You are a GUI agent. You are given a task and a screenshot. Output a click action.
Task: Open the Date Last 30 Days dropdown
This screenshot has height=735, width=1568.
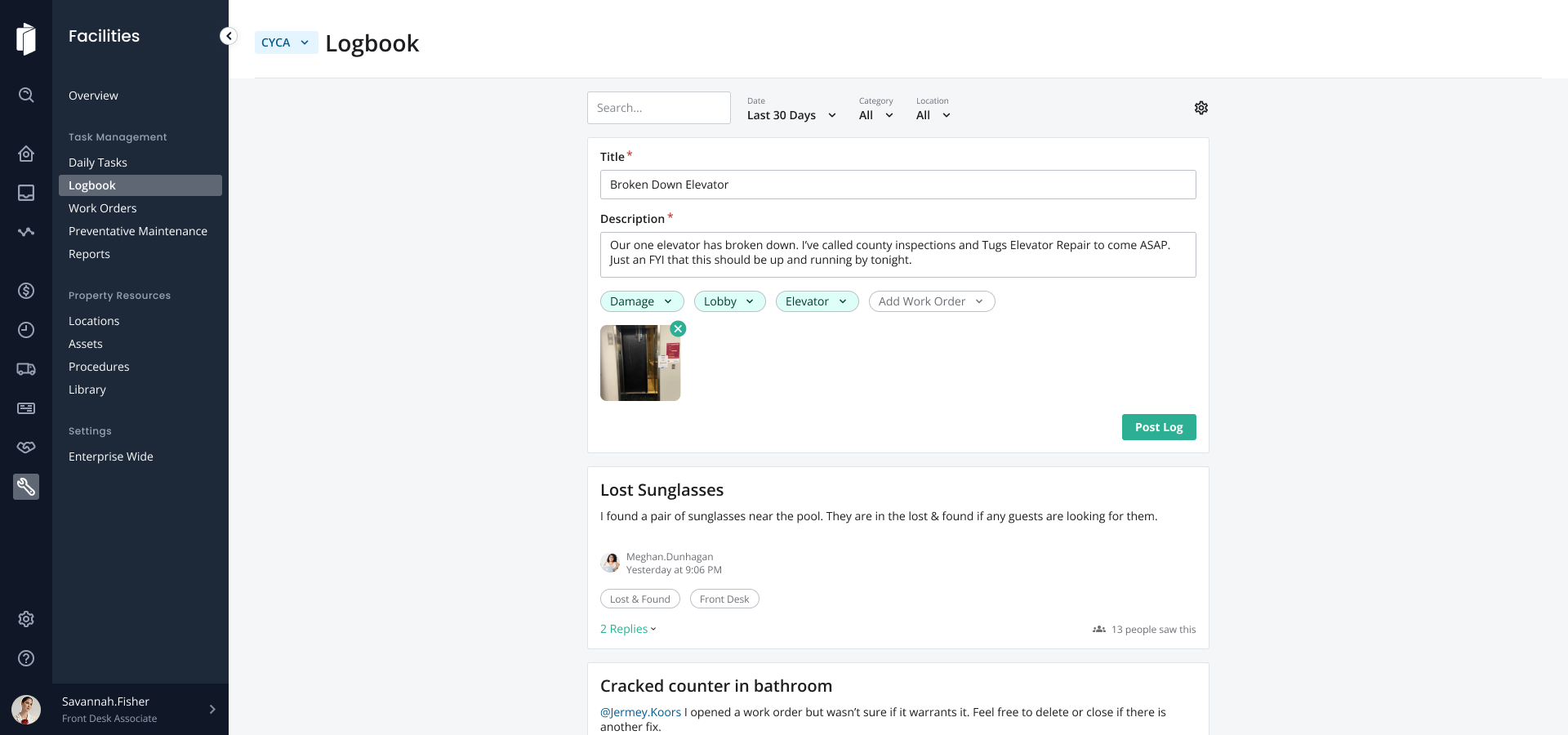pyautogui.click(x=791, y=115)
